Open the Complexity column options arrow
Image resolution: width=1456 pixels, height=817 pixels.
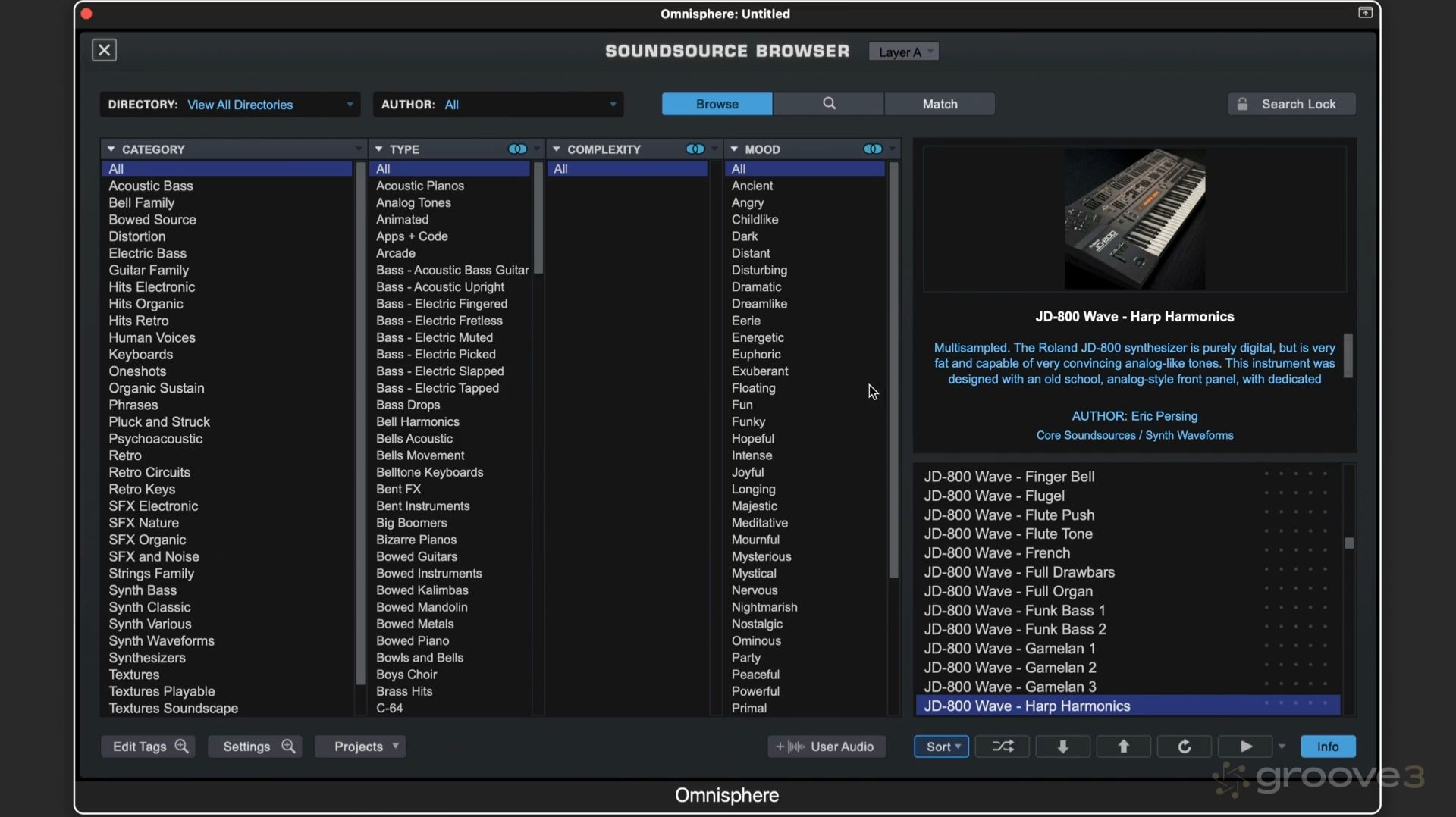pyautogui.click(x=714, y=149)
